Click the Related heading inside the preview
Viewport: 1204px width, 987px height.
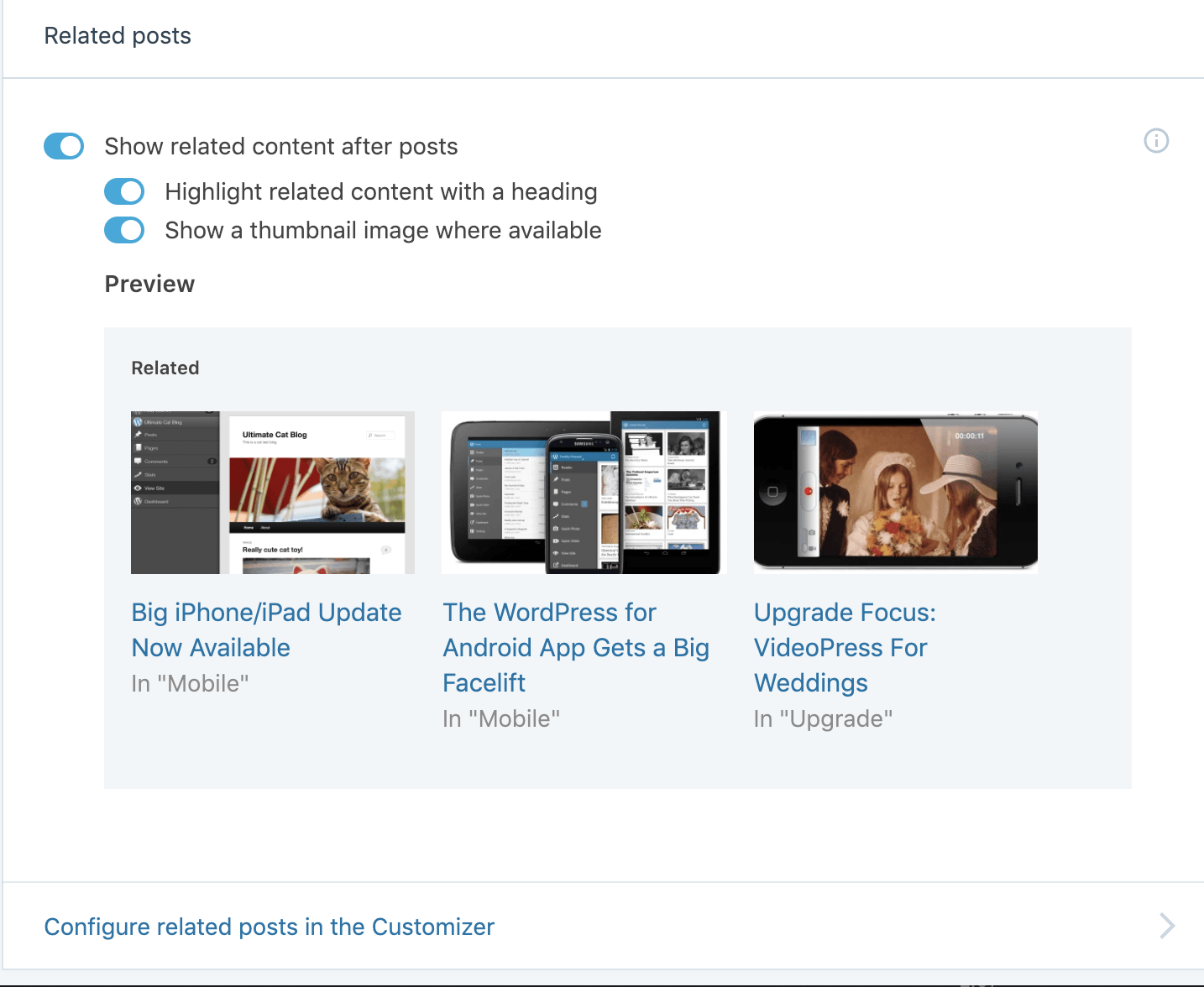pyautogui.click(x=165, y=368)
